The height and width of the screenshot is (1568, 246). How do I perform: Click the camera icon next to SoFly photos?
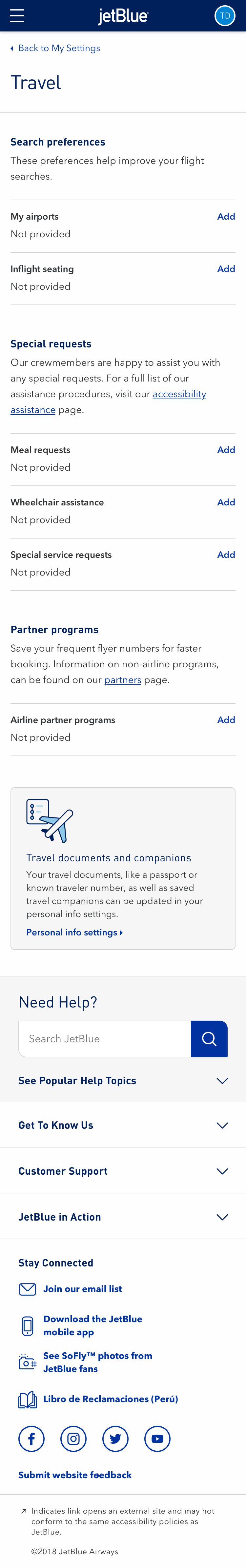tap(27, 1363)
